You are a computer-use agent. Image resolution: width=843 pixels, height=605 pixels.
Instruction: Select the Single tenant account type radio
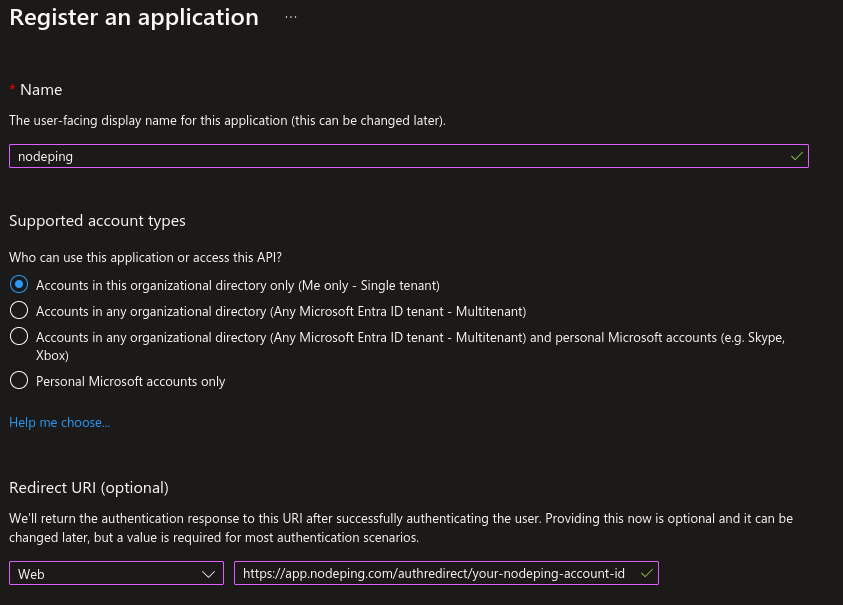point(18,285)
